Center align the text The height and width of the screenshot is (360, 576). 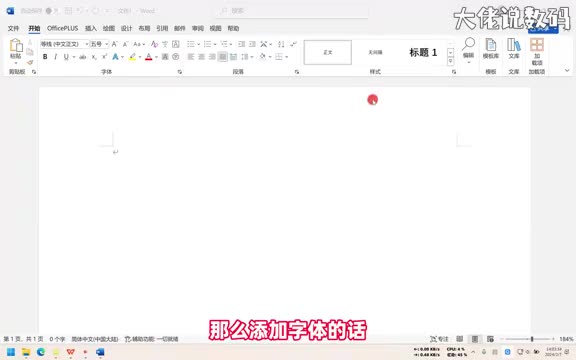(x=201, y=57)
